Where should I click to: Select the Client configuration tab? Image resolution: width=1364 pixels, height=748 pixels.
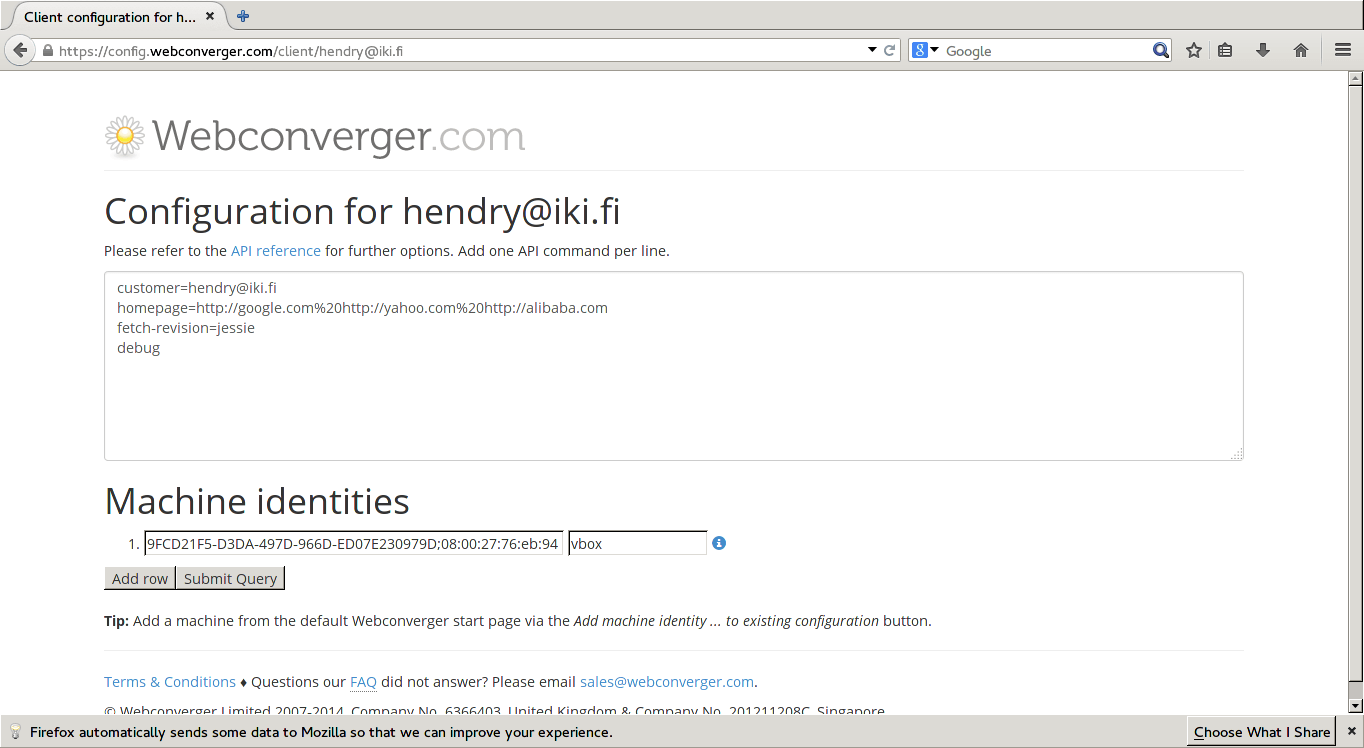[116, 16]
